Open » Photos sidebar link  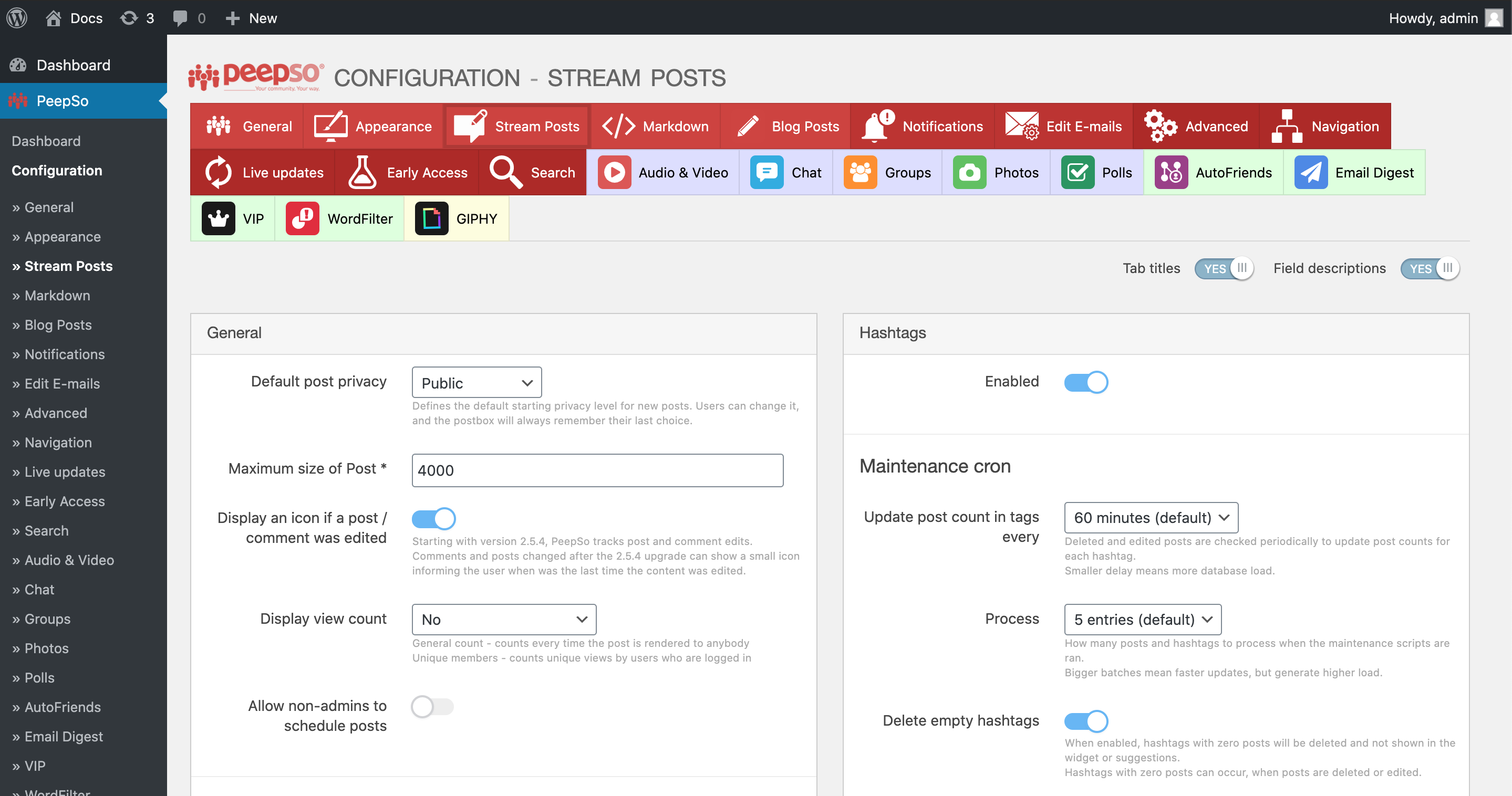(x=40, y=648)
